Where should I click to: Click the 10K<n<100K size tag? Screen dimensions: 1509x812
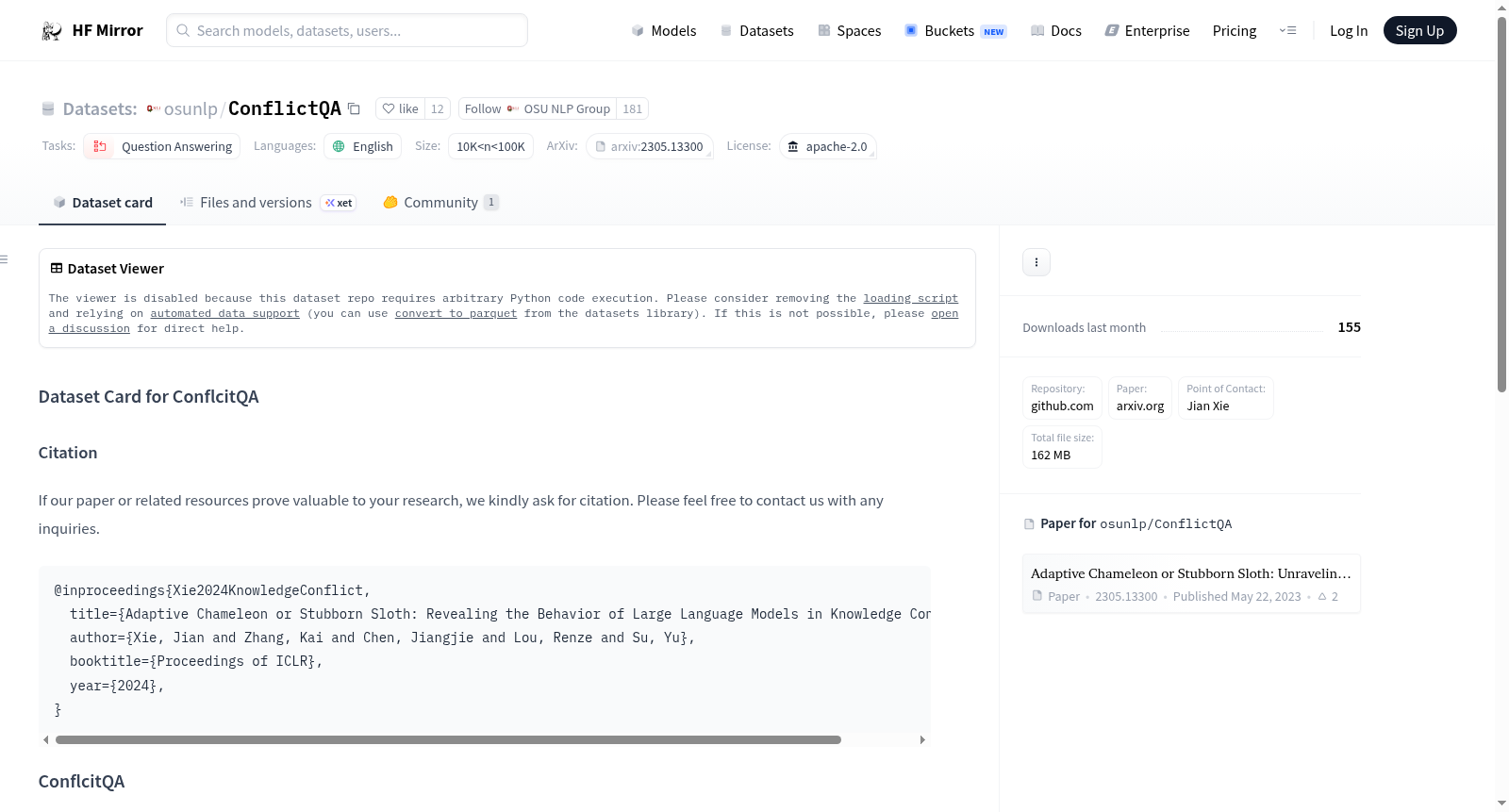coord(490,146)
